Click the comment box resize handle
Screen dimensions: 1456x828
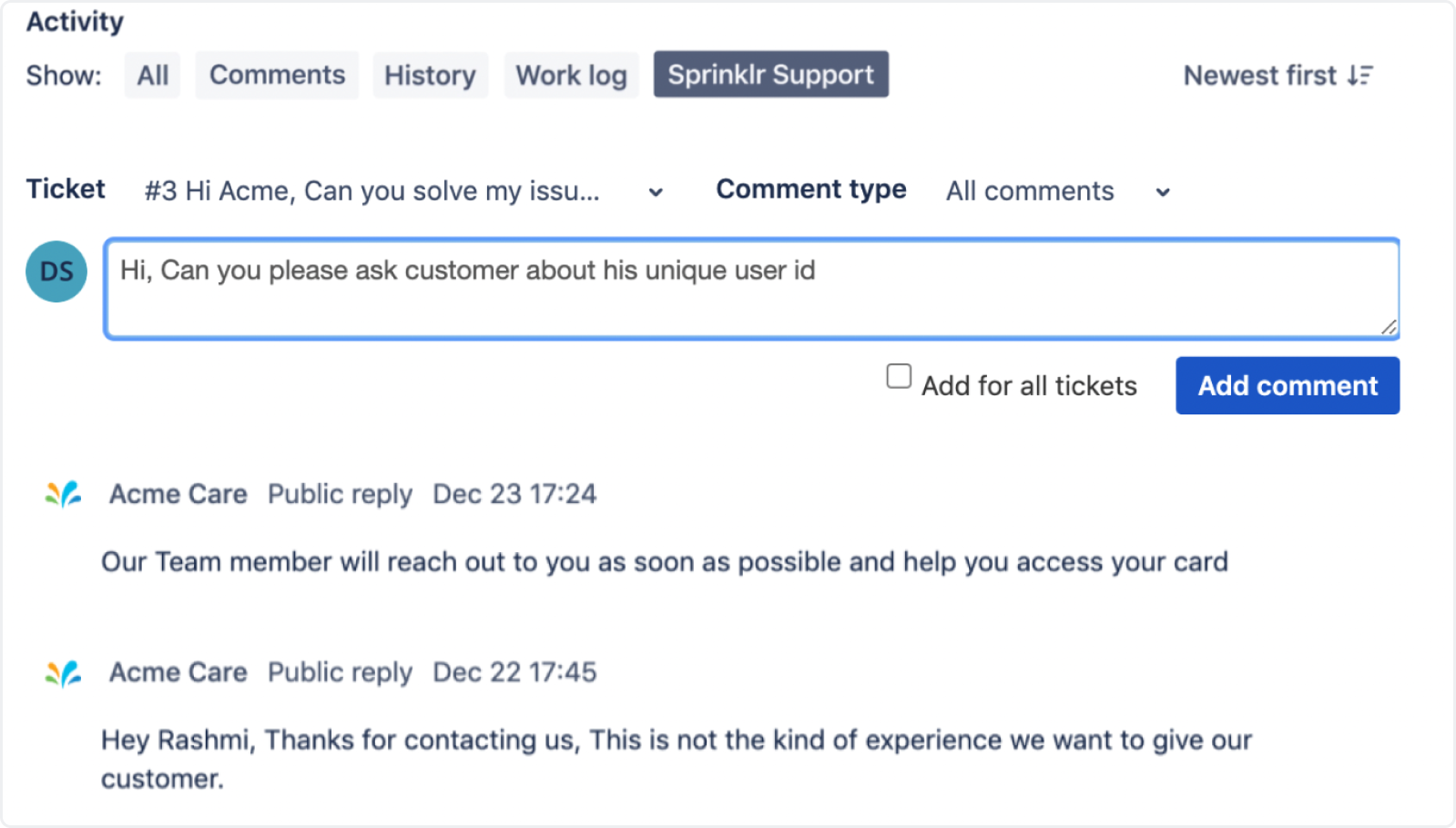click(x=1389, y=327)
